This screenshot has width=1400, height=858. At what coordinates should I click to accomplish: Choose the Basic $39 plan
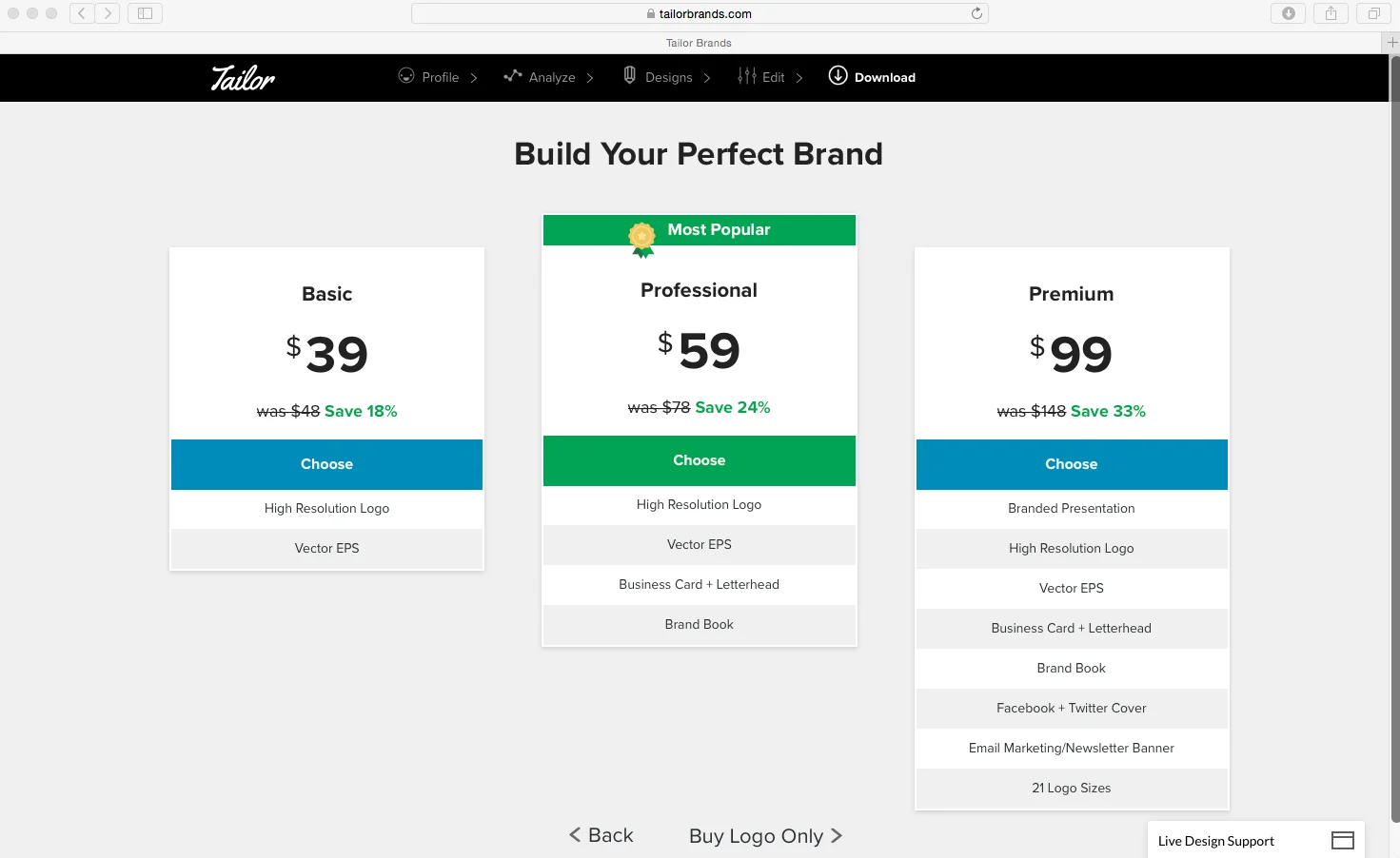(x=326, y=464)
